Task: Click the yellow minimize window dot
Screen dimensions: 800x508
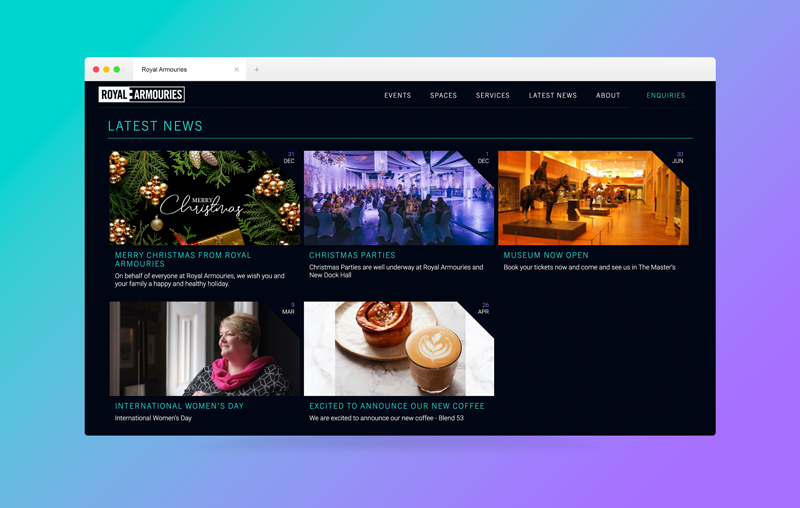Action: click(x=106, y=69)
